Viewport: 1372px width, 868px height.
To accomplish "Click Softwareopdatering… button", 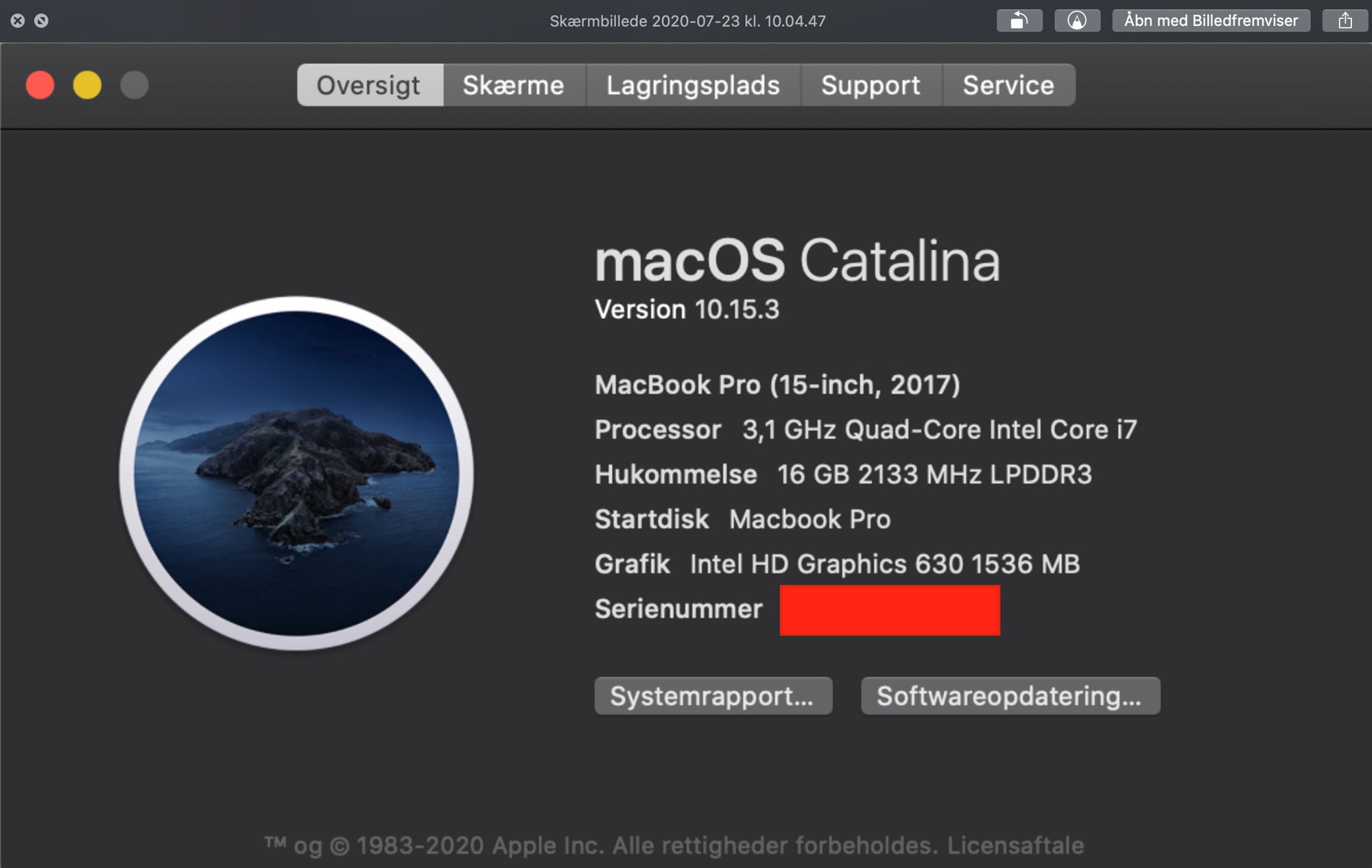I will (1010, 696).
